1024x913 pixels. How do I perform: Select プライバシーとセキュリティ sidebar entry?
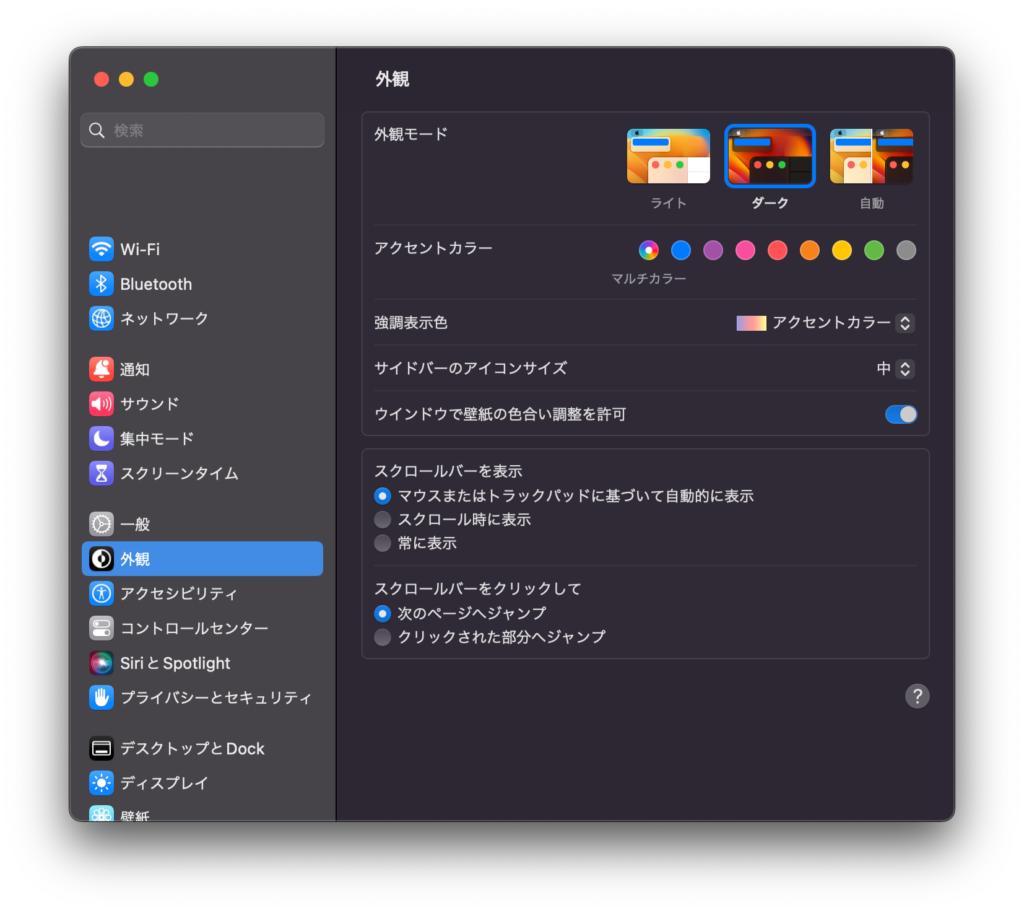pyautogui.click(x=216, y=698)
